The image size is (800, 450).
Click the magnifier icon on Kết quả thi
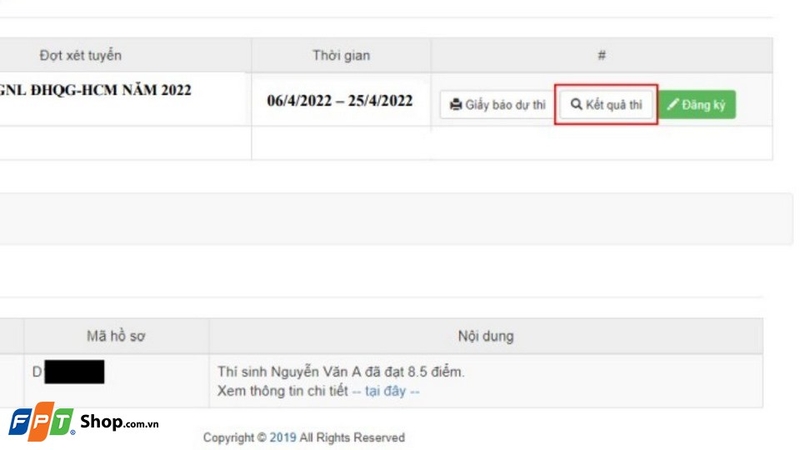pos(576,104)
